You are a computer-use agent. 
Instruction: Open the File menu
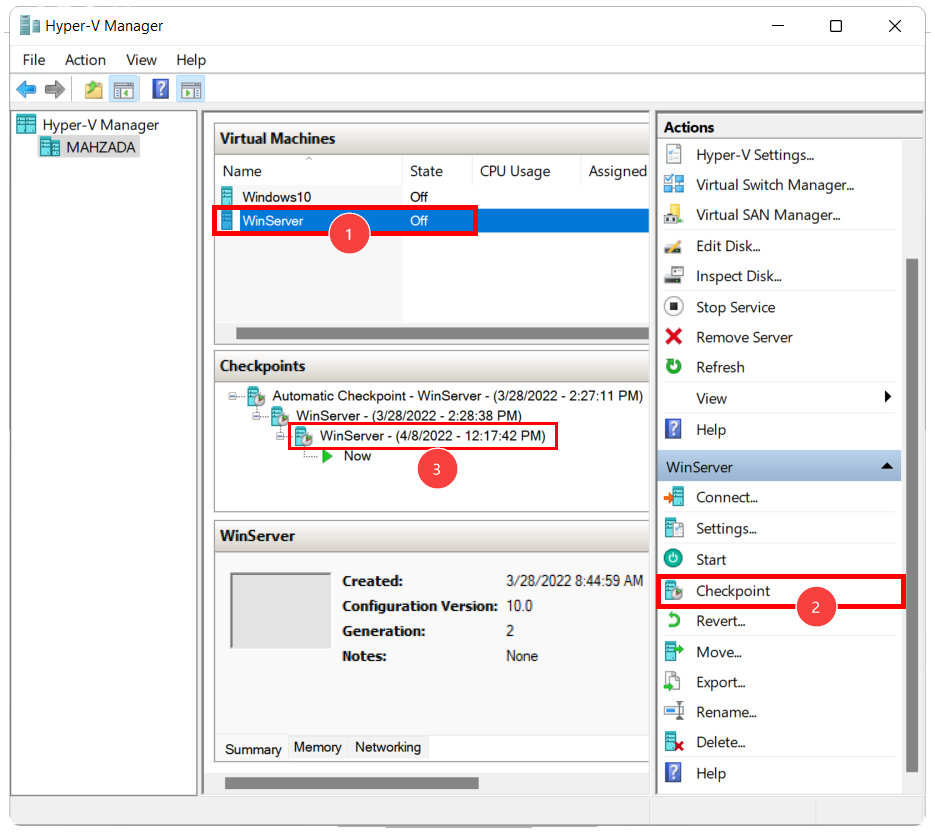click(33, 60)
